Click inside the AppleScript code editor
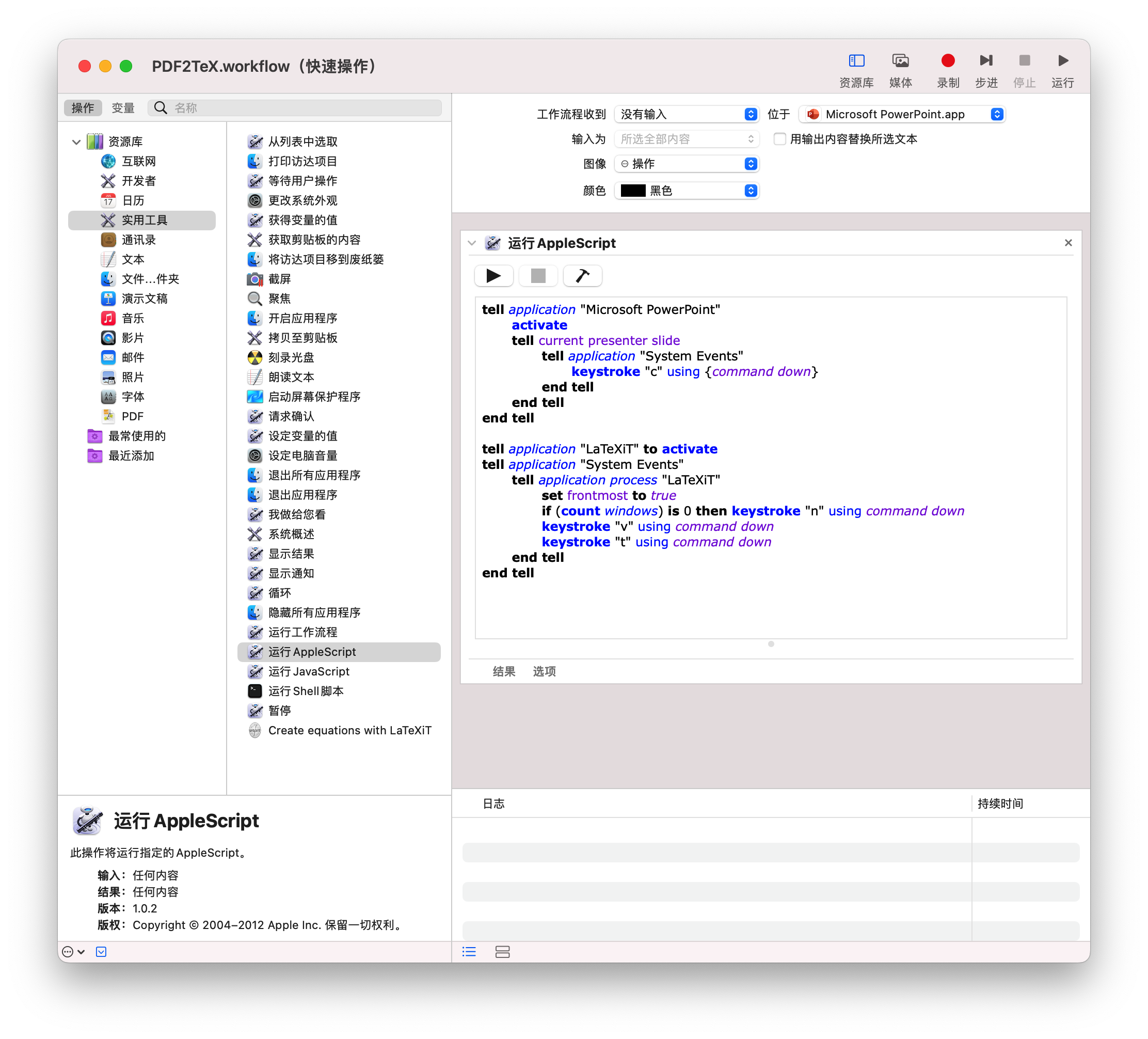Screen dimensions: 1148x1039 [x=771, y=468]
